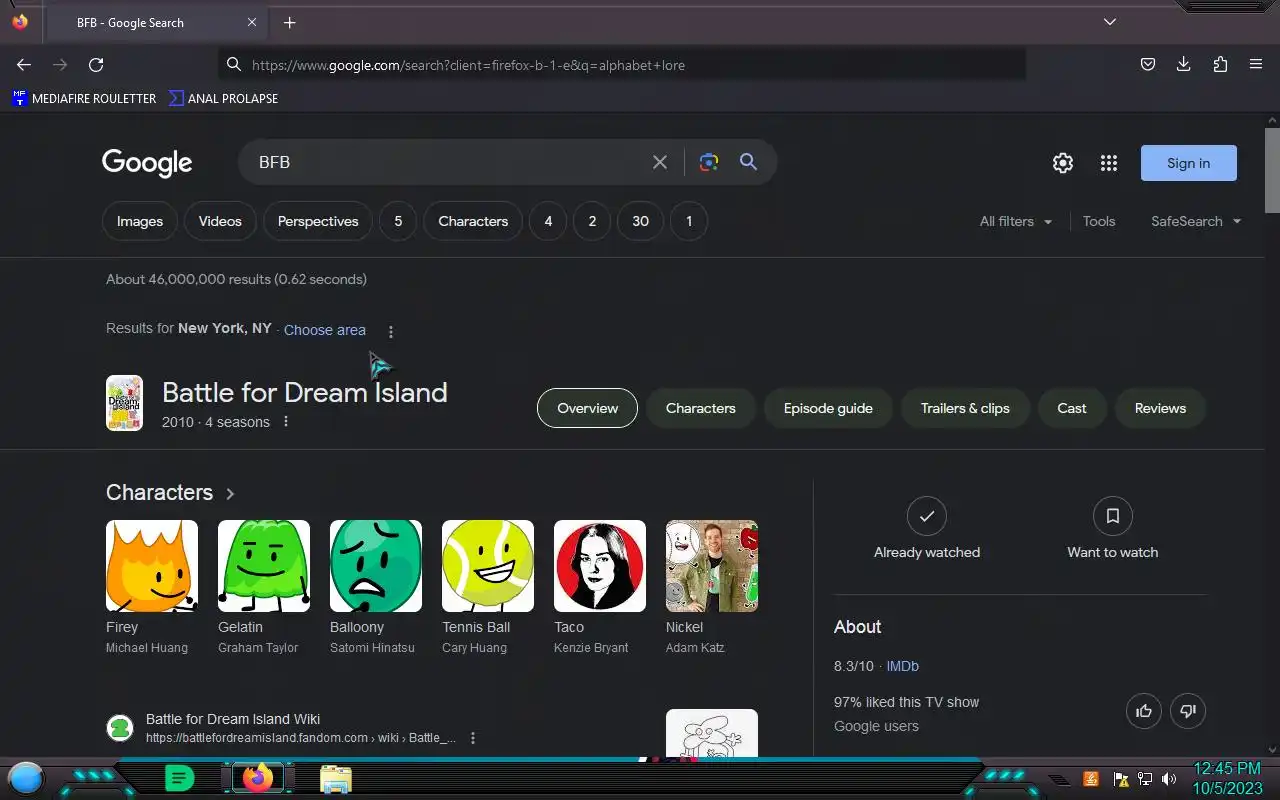Open the green chat app in taskbar
This screenshot has height=800, width=1280.
[x=179, y=778]
